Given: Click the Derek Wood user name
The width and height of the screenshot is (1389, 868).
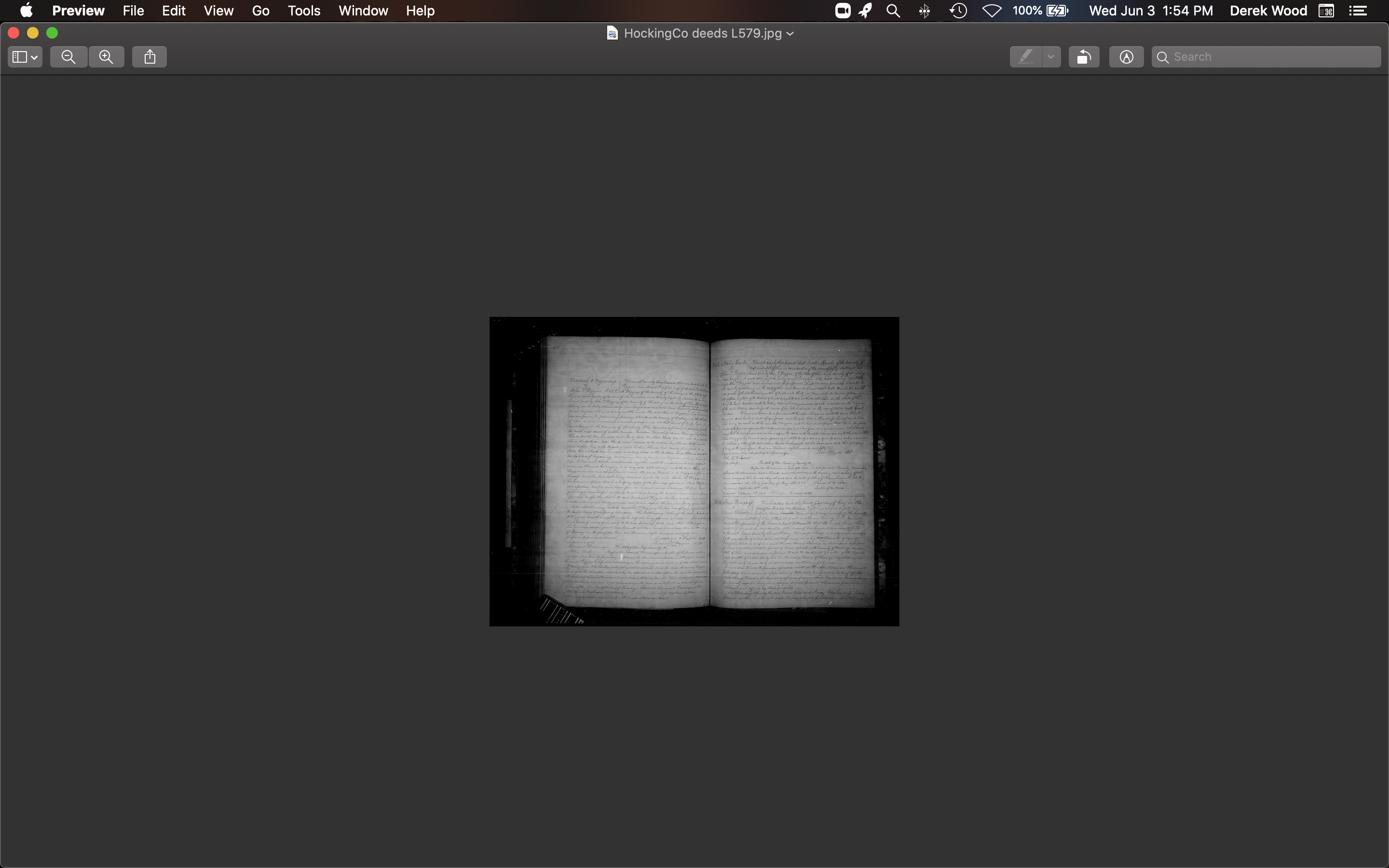Looking at the screenshot, I should click(x=1268, y=11).
